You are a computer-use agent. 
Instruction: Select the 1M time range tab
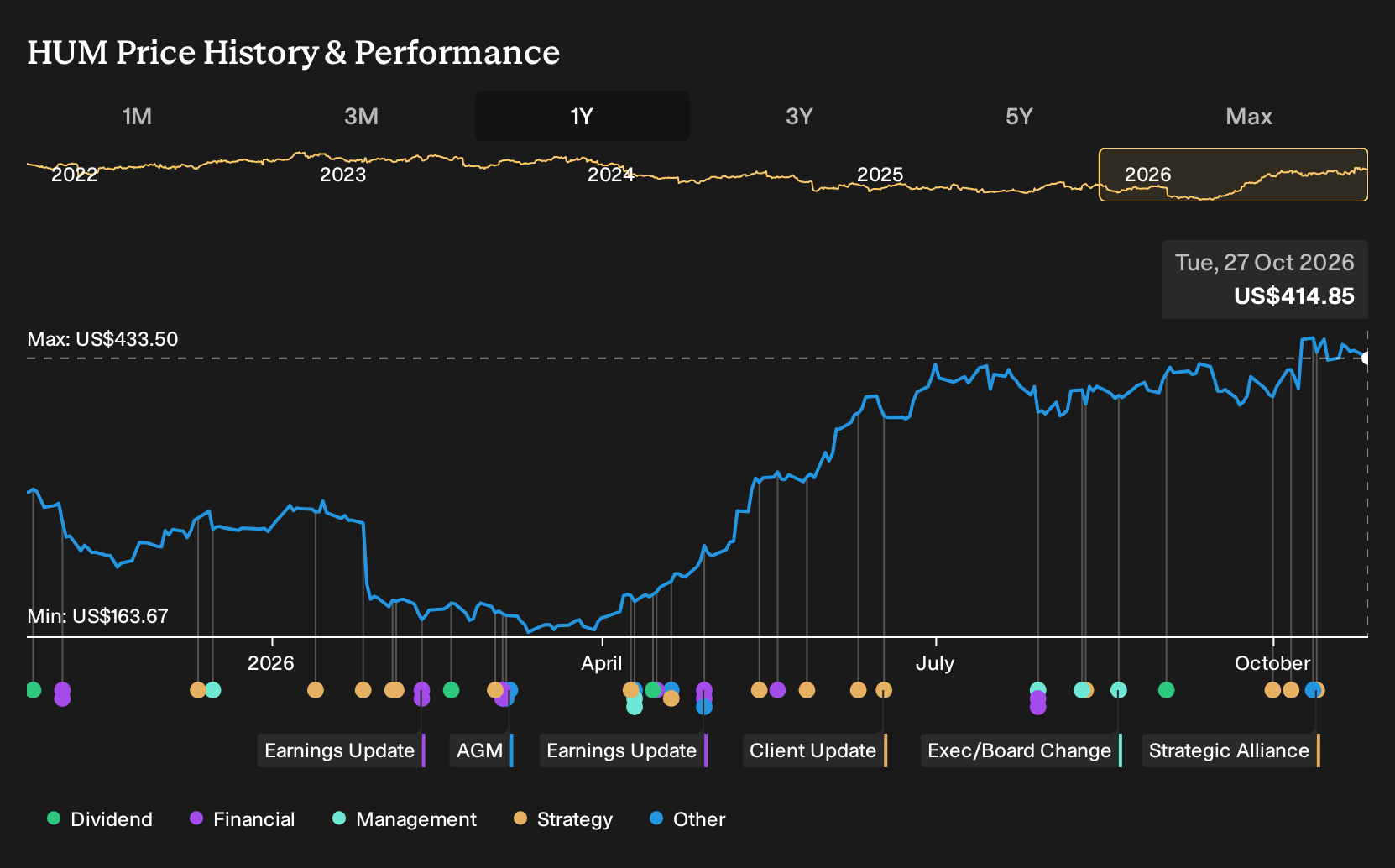(x=137, y=116)
